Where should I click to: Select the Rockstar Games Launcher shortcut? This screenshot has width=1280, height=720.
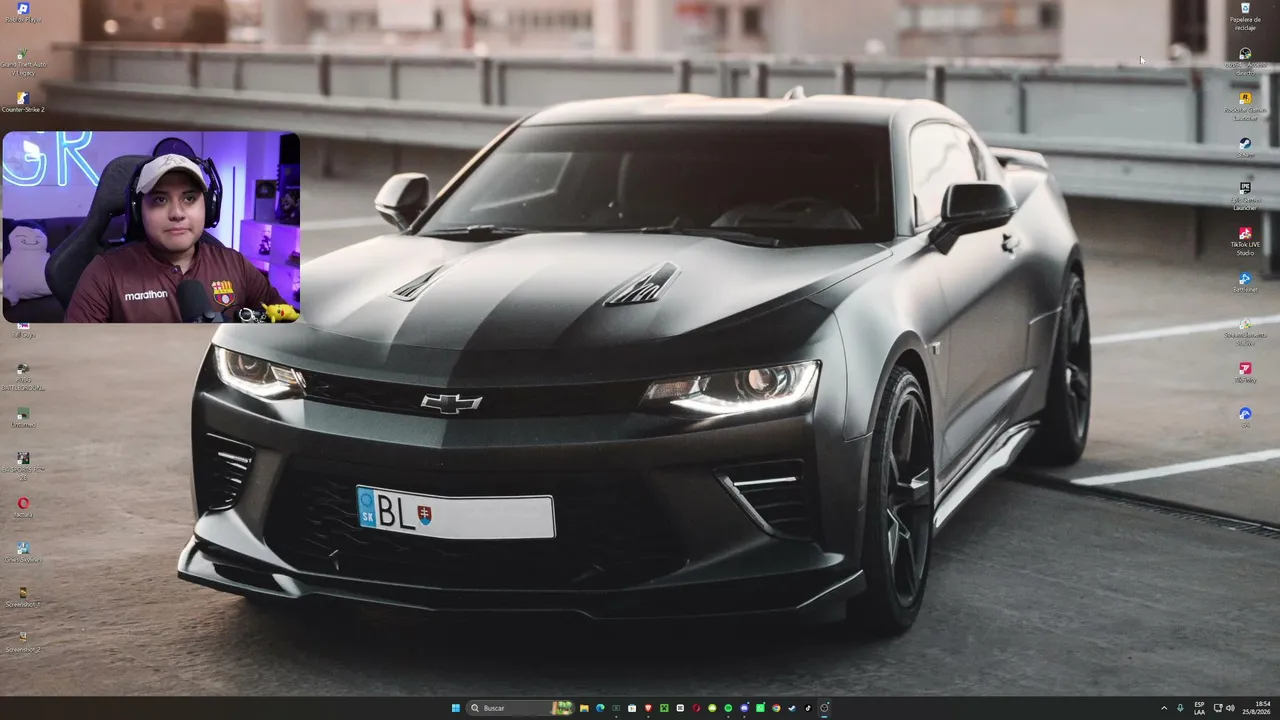(x=1245, y=106)
